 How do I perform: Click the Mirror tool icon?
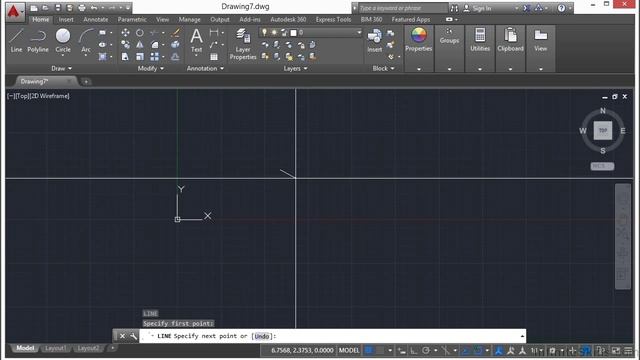click(x=140, y=44)
